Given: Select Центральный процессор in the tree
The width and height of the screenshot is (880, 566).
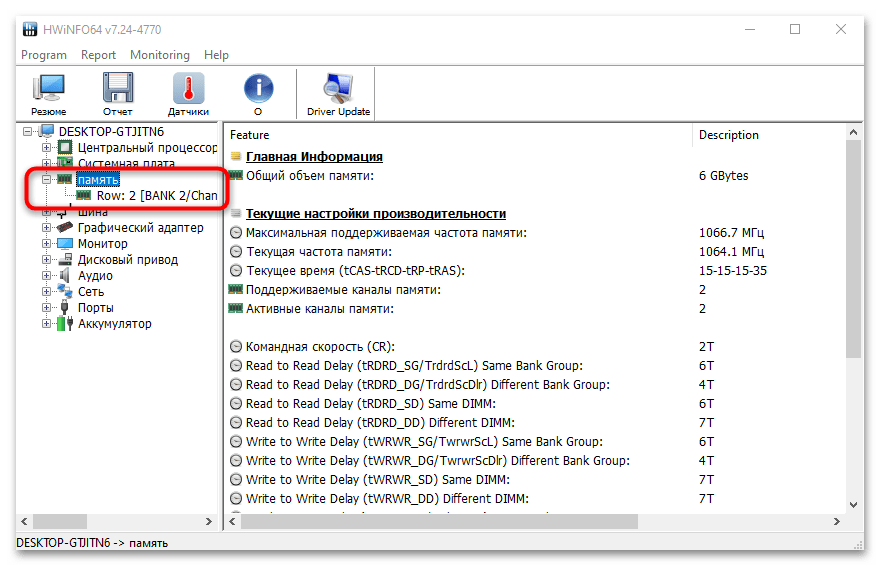Looking at the screenshot, I should click(x=148, y=148).
